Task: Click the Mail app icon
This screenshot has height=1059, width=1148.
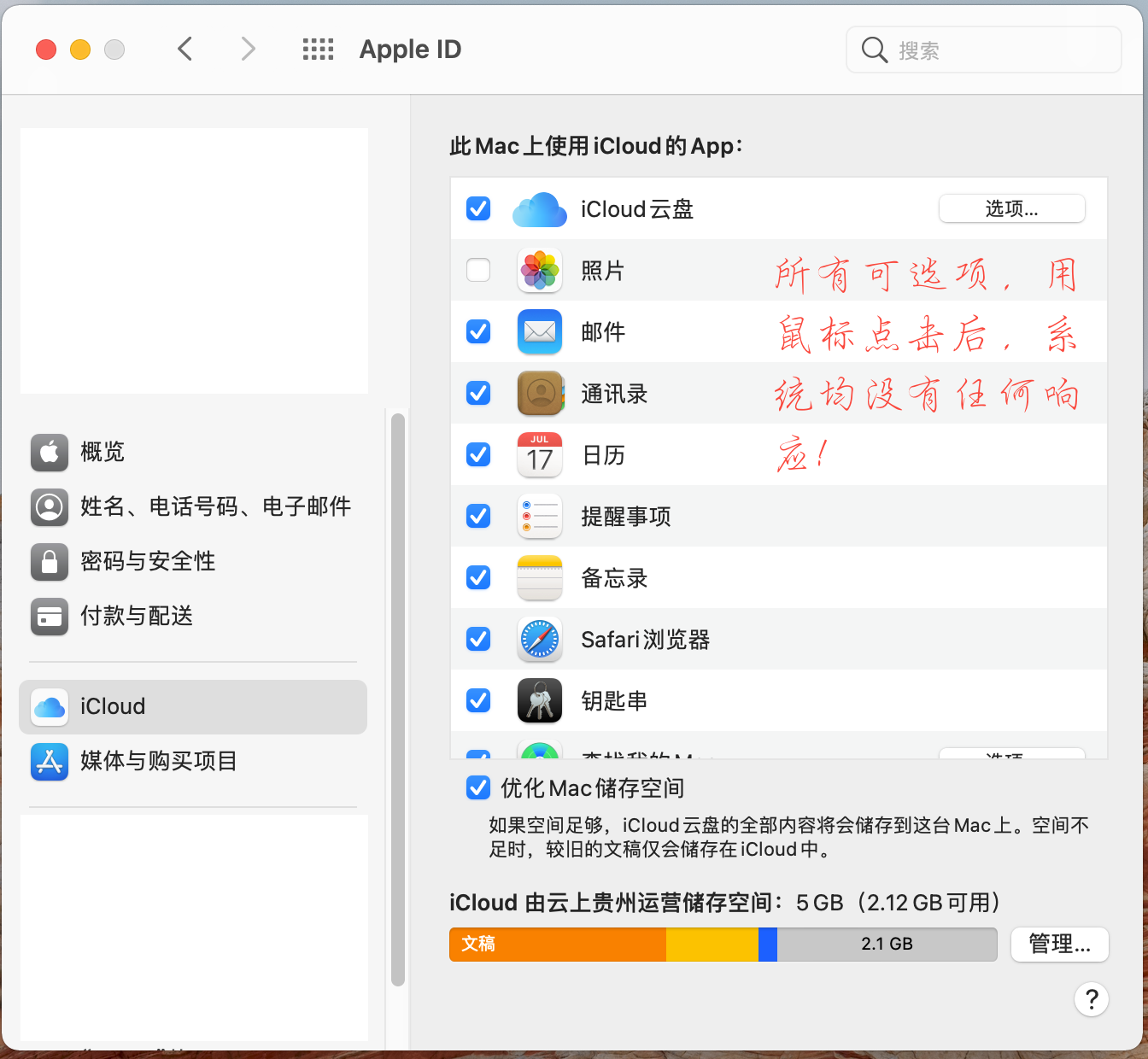Action: click(x=540, y=332)
